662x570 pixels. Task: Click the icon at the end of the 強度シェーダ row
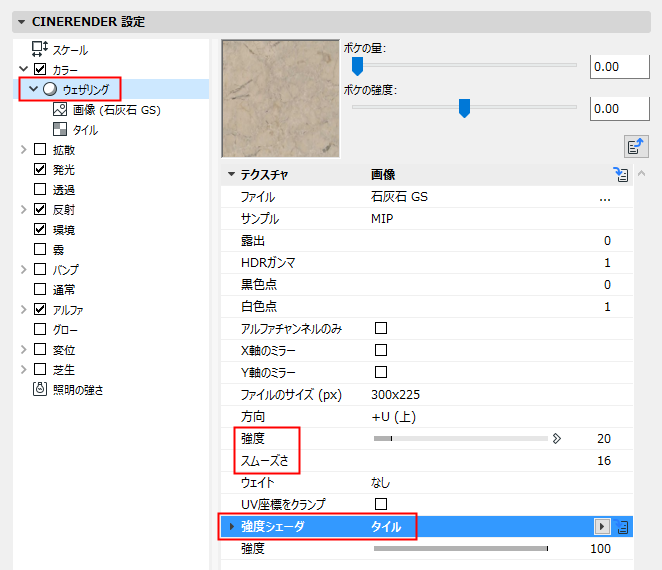pyautogui.click(x=621, y=527)
